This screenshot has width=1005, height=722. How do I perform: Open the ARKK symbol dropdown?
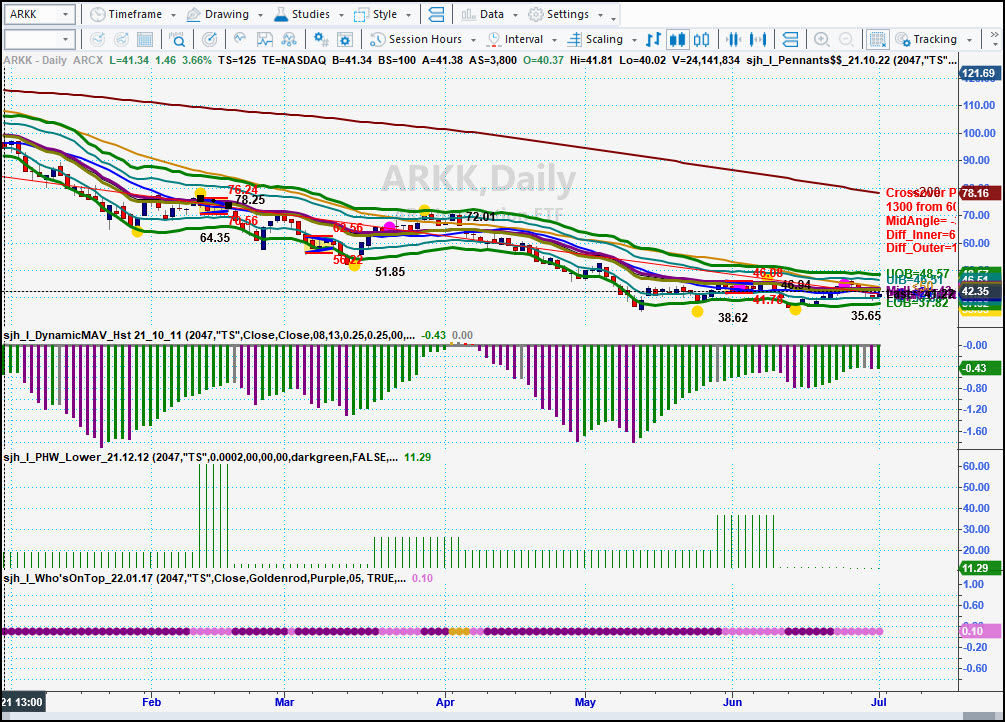pyautogui.click(x=65, y=14)
